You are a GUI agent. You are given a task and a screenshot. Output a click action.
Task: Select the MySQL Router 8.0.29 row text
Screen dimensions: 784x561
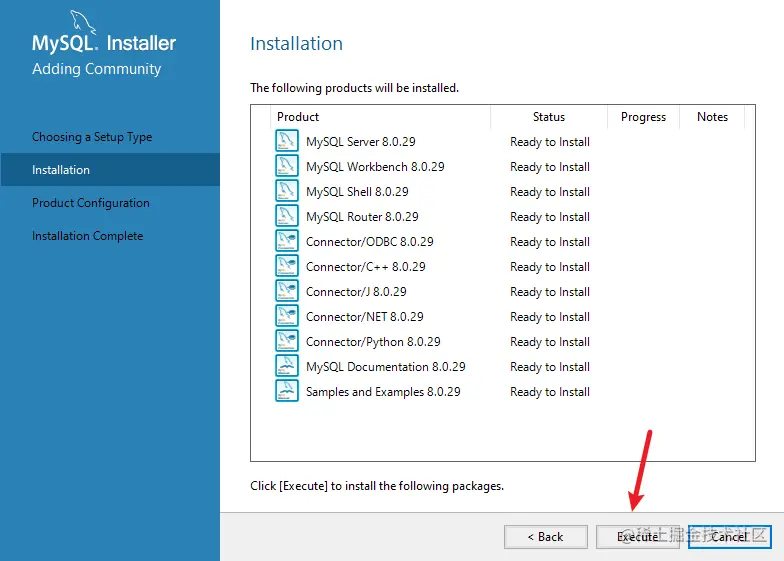tap(362, 217)
